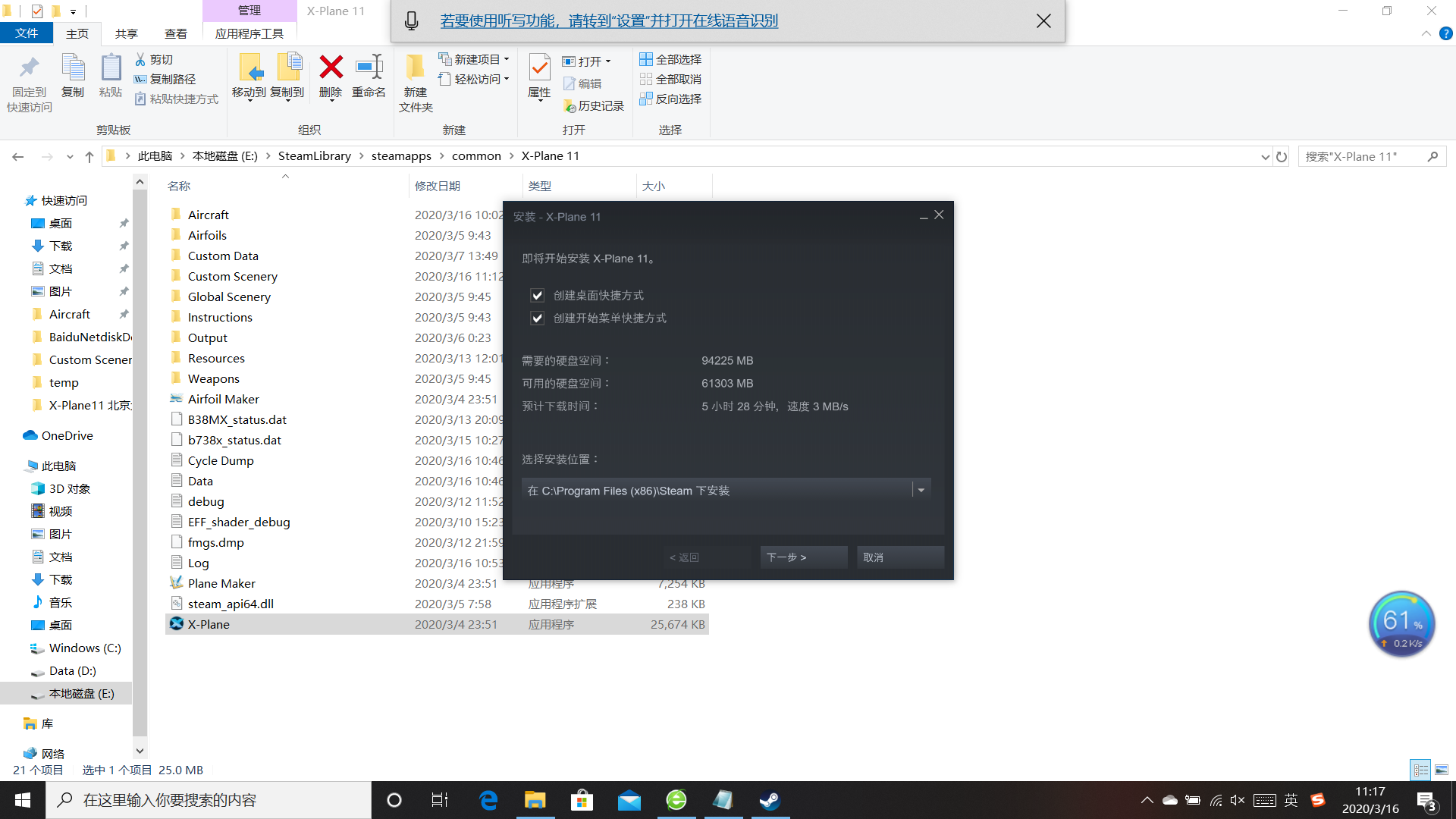The width and height of the screenshot is (1456, 819).
Task: Toggle the desktop shortcut checkbox
Action: [x=537, y=294]
